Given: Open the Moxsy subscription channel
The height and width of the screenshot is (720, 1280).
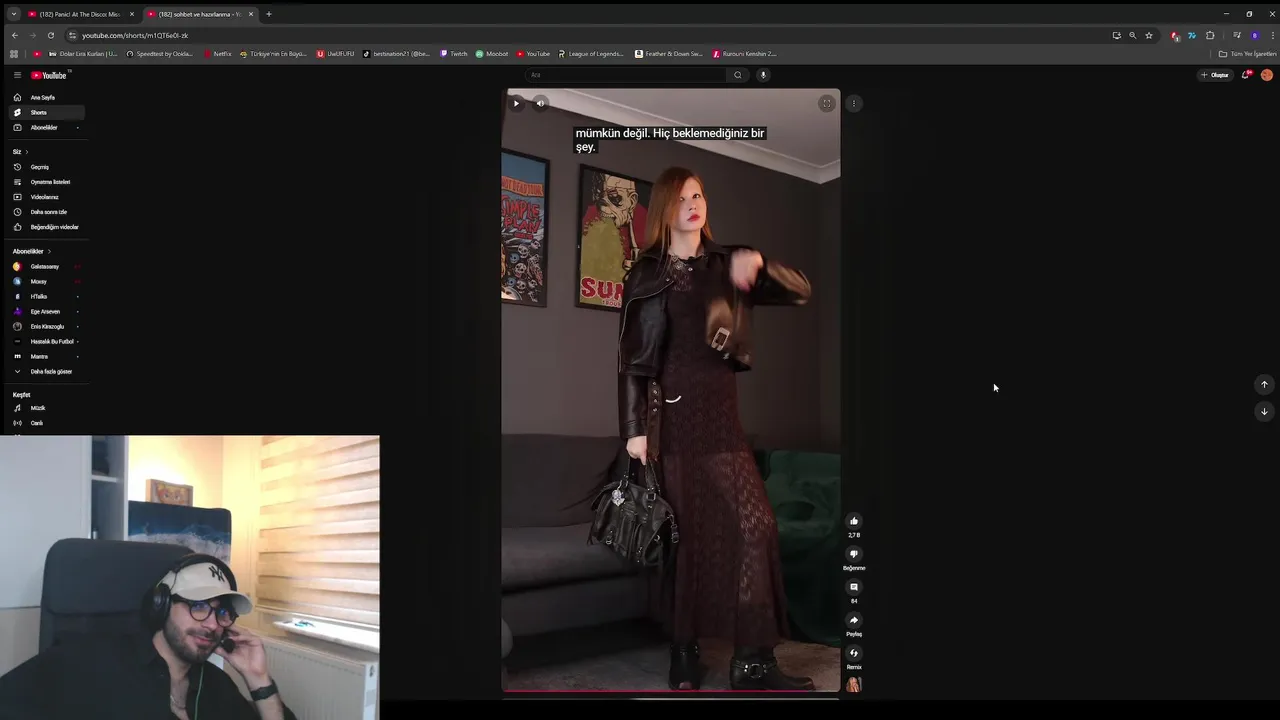Looking at the screenshot, I should point(47,282).
